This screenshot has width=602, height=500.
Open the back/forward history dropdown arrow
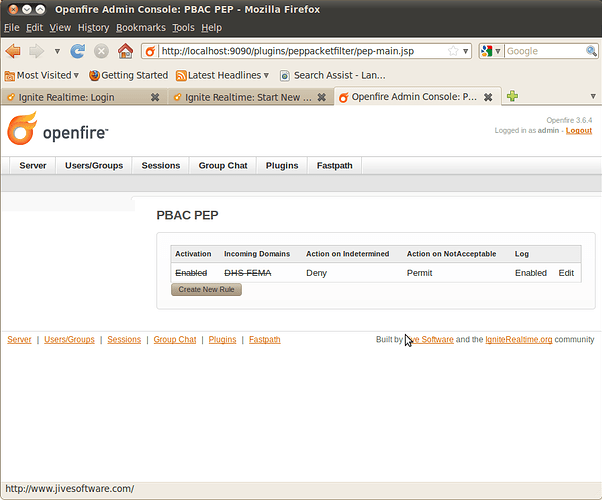(x=57, y=51)
